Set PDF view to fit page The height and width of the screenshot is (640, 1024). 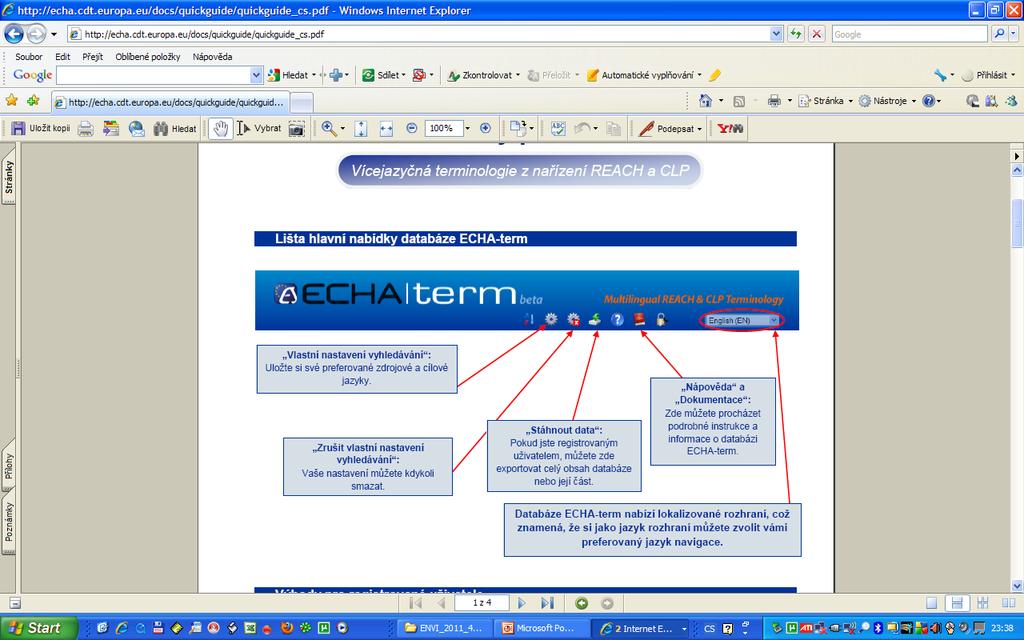(x=360, y=129)
